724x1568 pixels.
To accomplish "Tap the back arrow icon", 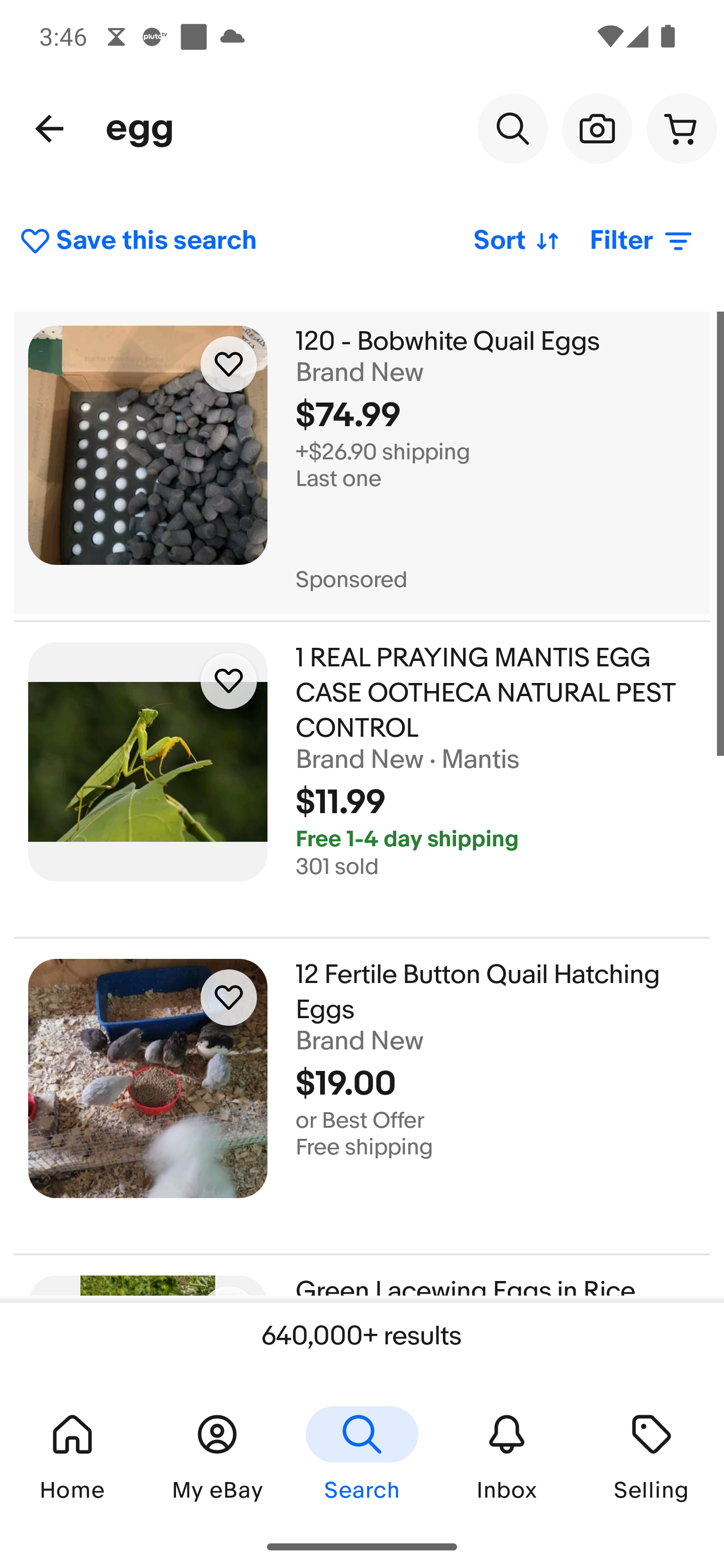I will coord(49,129).
